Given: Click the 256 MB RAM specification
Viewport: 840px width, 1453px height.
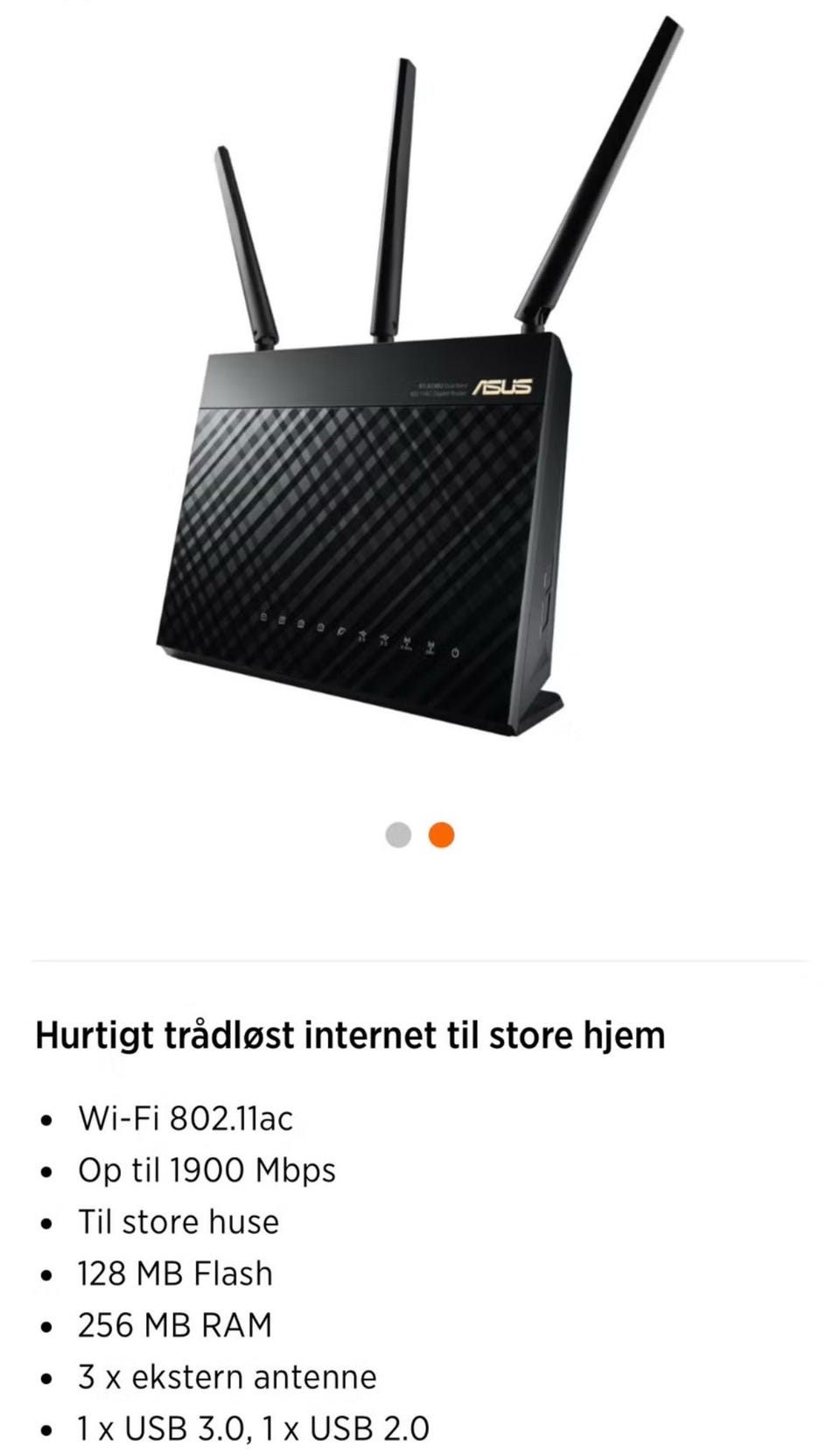Looking at the screenshot, I should [x=175, y=1324].
